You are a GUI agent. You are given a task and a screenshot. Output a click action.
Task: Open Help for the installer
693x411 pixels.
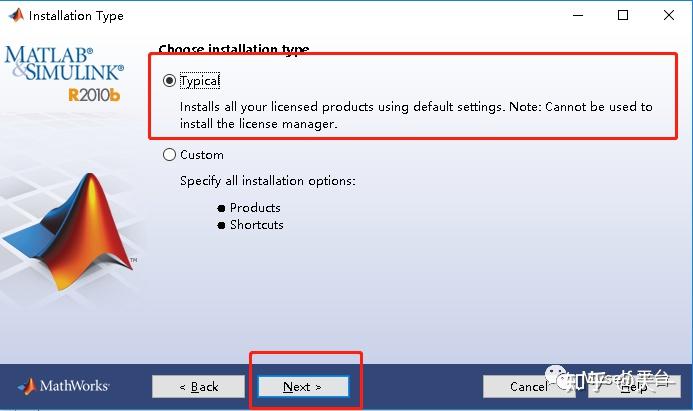(634, 387)
